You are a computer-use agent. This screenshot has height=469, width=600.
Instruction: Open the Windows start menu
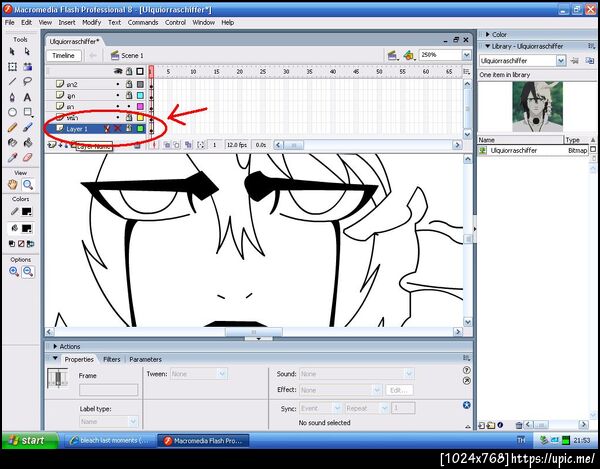(30, 440)
